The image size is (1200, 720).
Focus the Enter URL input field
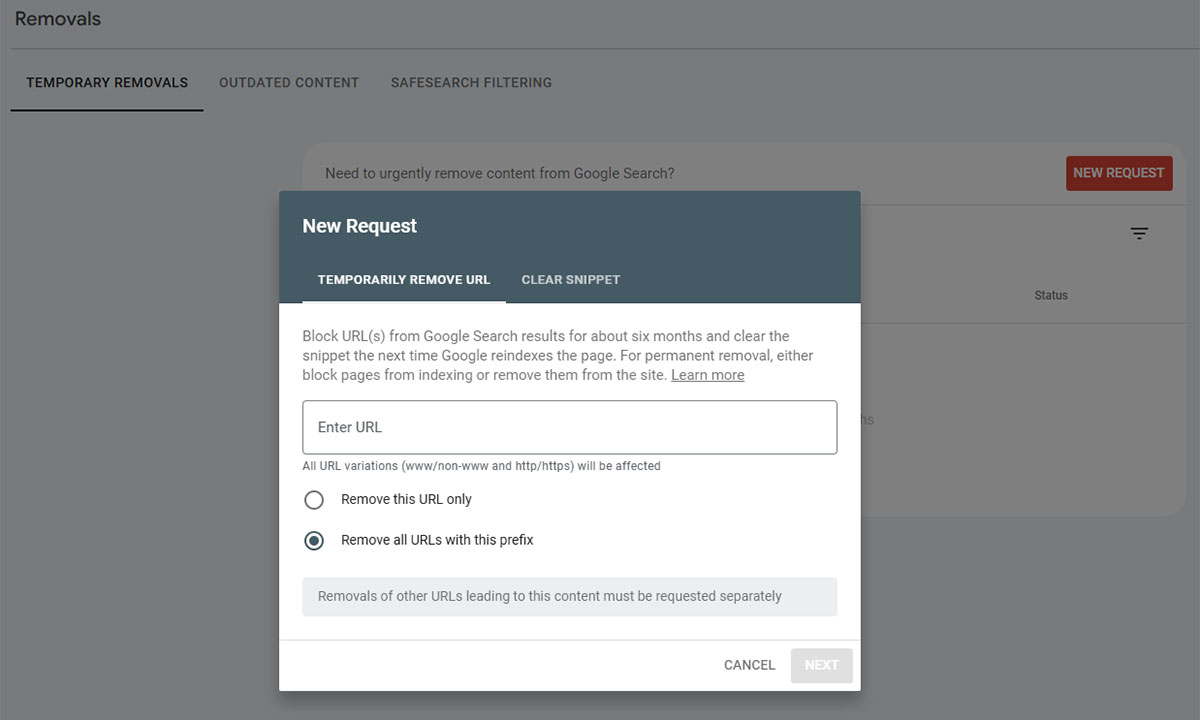coord(570,427)
